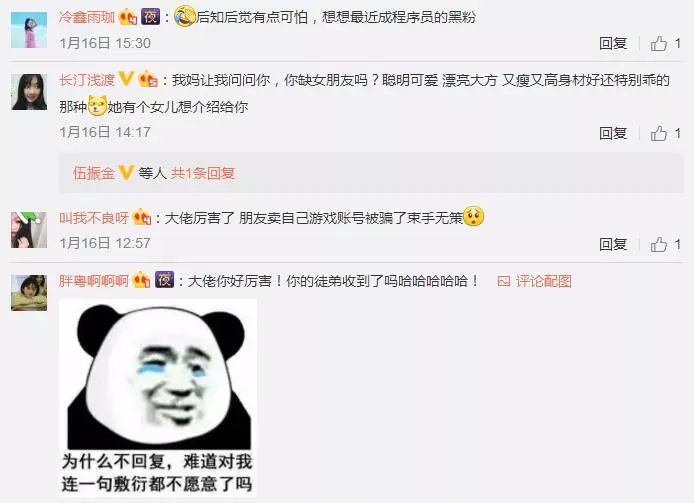This screenshot has height=503, width=694.
Task: Click the yellow V badge after 长汀浅渡
Action: [126, 80]
